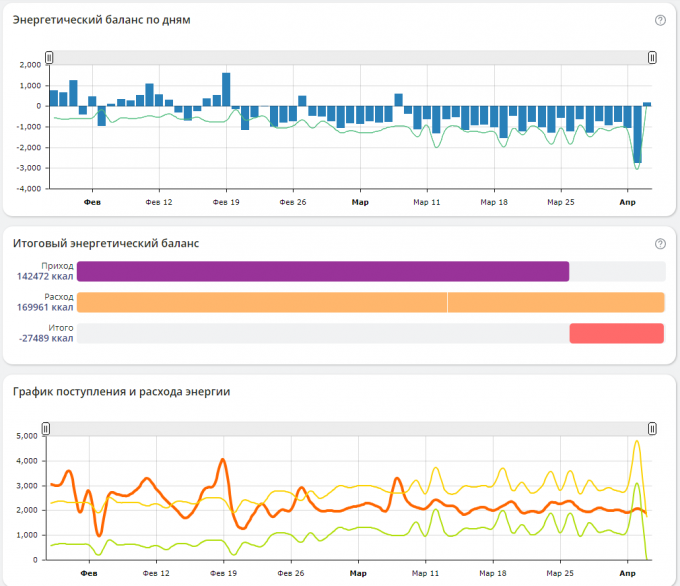Click right range handle of daily balance chart
Viewport: 680px width, 586px height.
click(652, 58)
